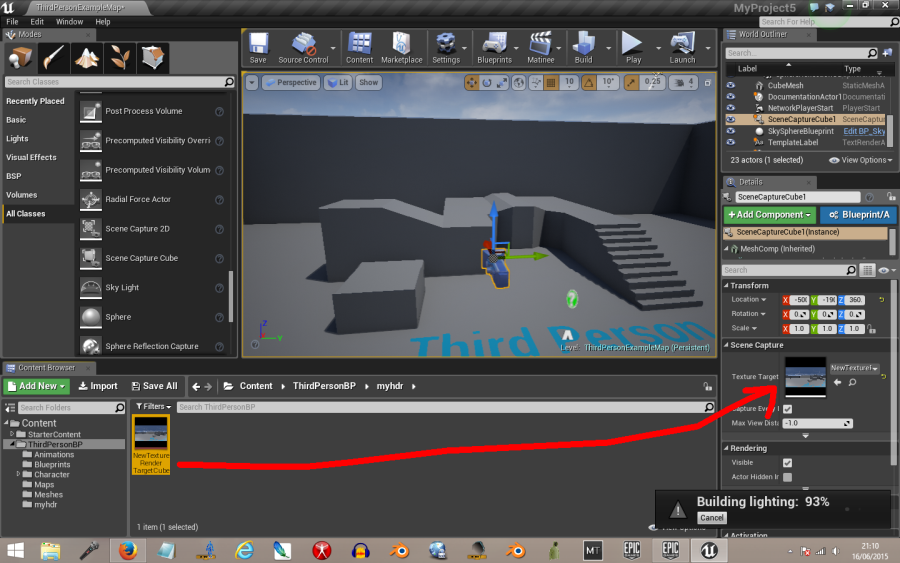
Task: Open the View Options dropdown in Outliner
Action: (x=861, y=160)
